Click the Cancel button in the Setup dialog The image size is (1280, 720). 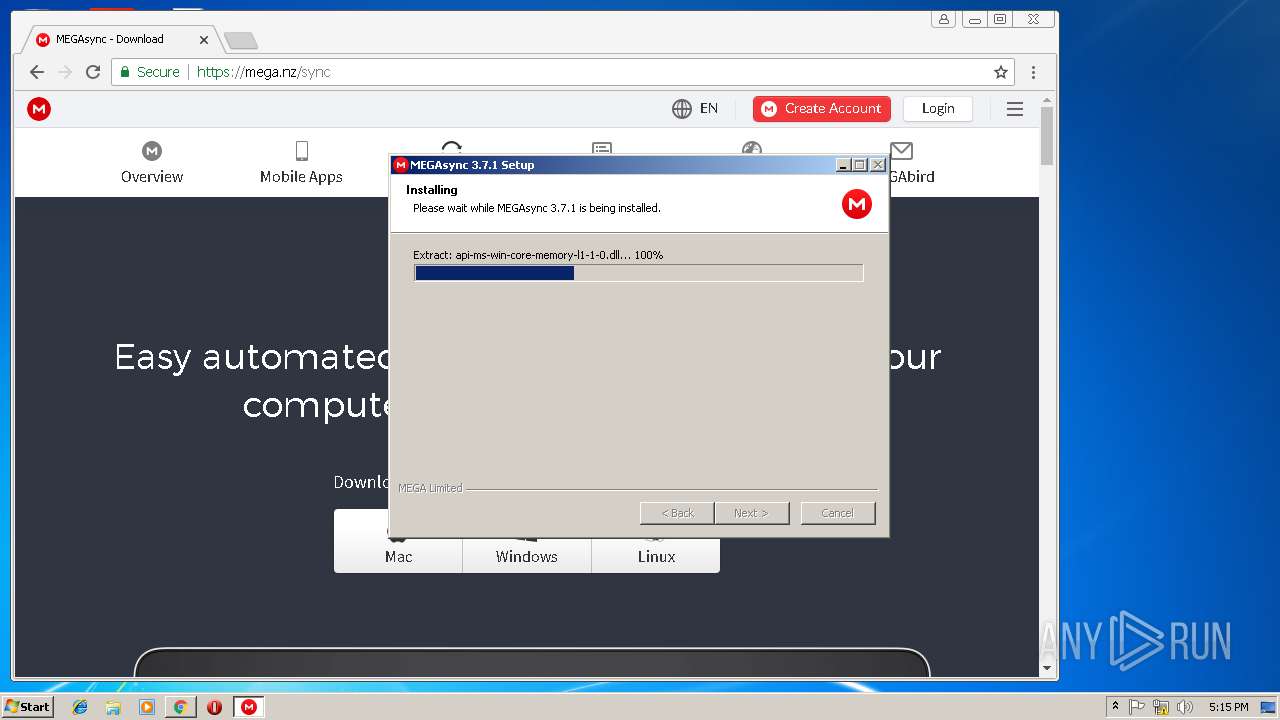(x=838, y=513)
